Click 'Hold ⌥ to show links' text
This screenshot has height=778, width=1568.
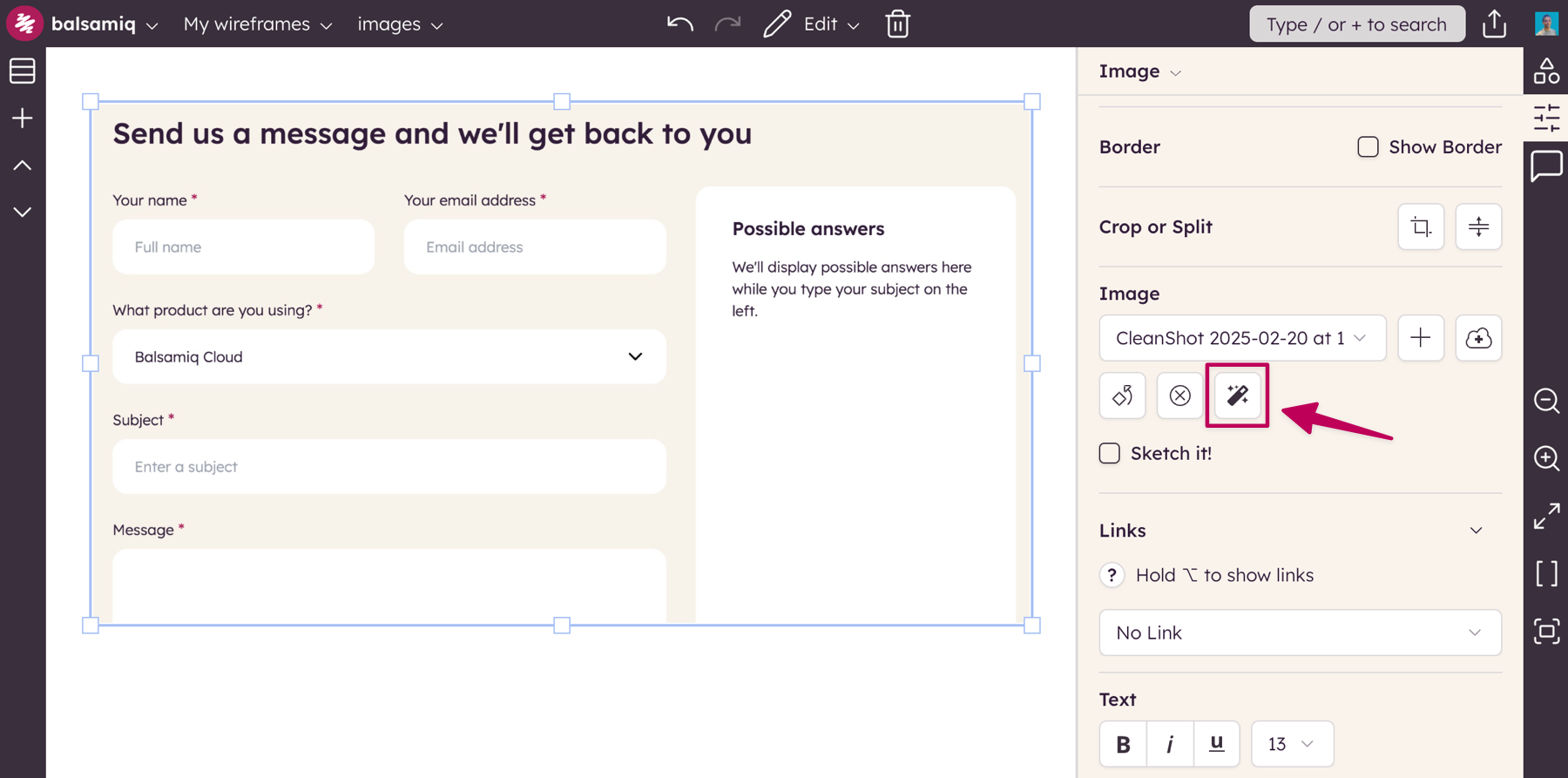pyautogui.click(x=1225, y=575)
